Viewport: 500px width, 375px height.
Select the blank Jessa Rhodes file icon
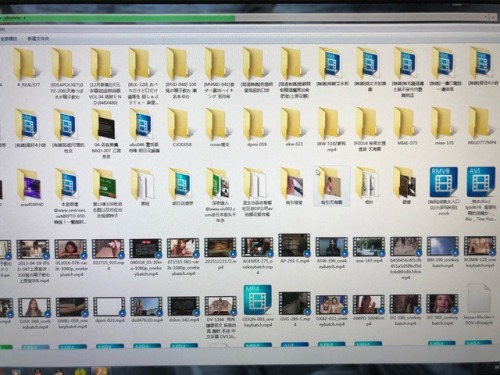click(479, 298)
